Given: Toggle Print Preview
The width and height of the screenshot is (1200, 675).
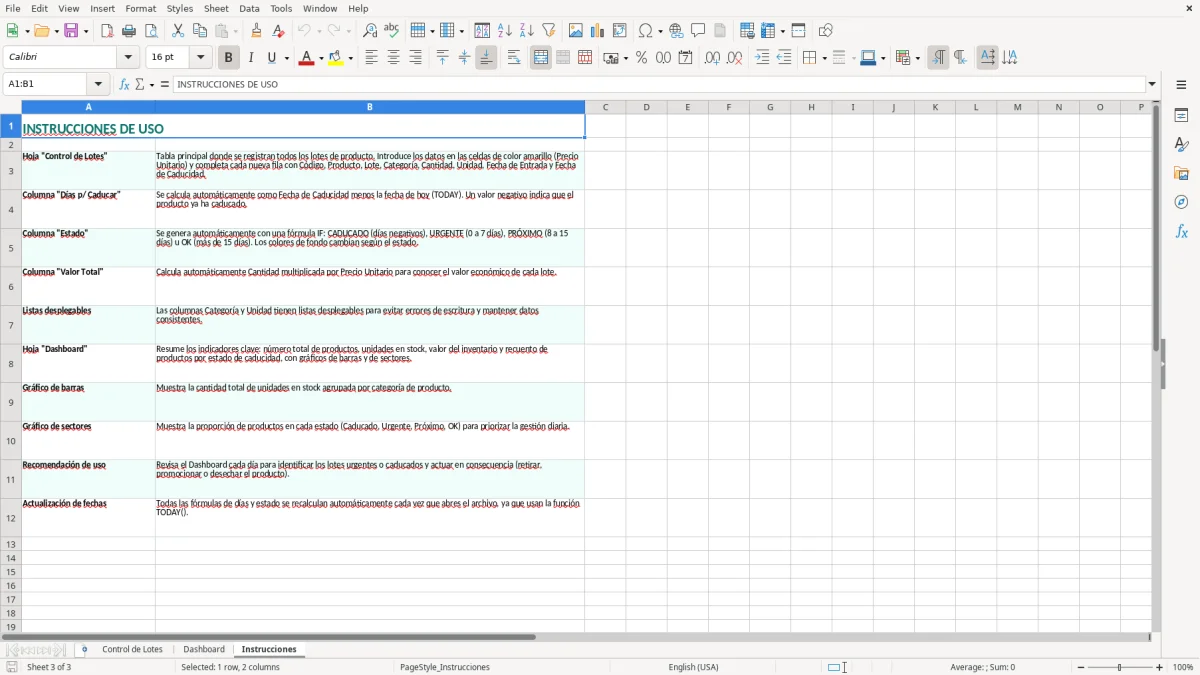Looking at the screenshot, I should pos(151,31).
